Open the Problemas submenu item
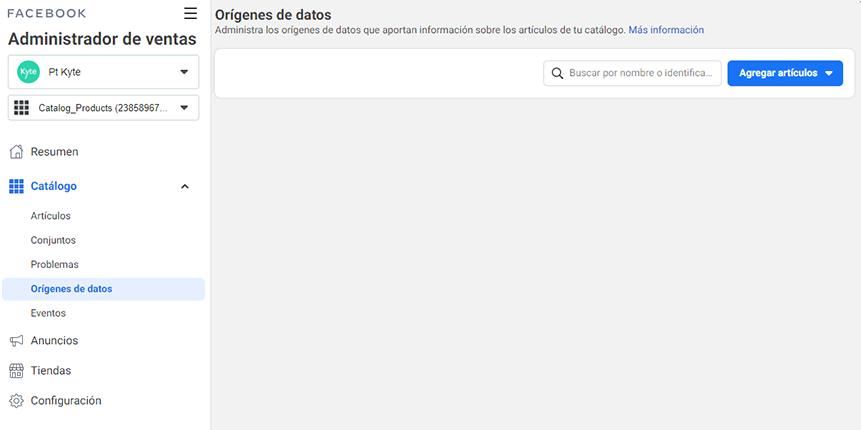This screenshot has height=430, width=861. point(54,264)
